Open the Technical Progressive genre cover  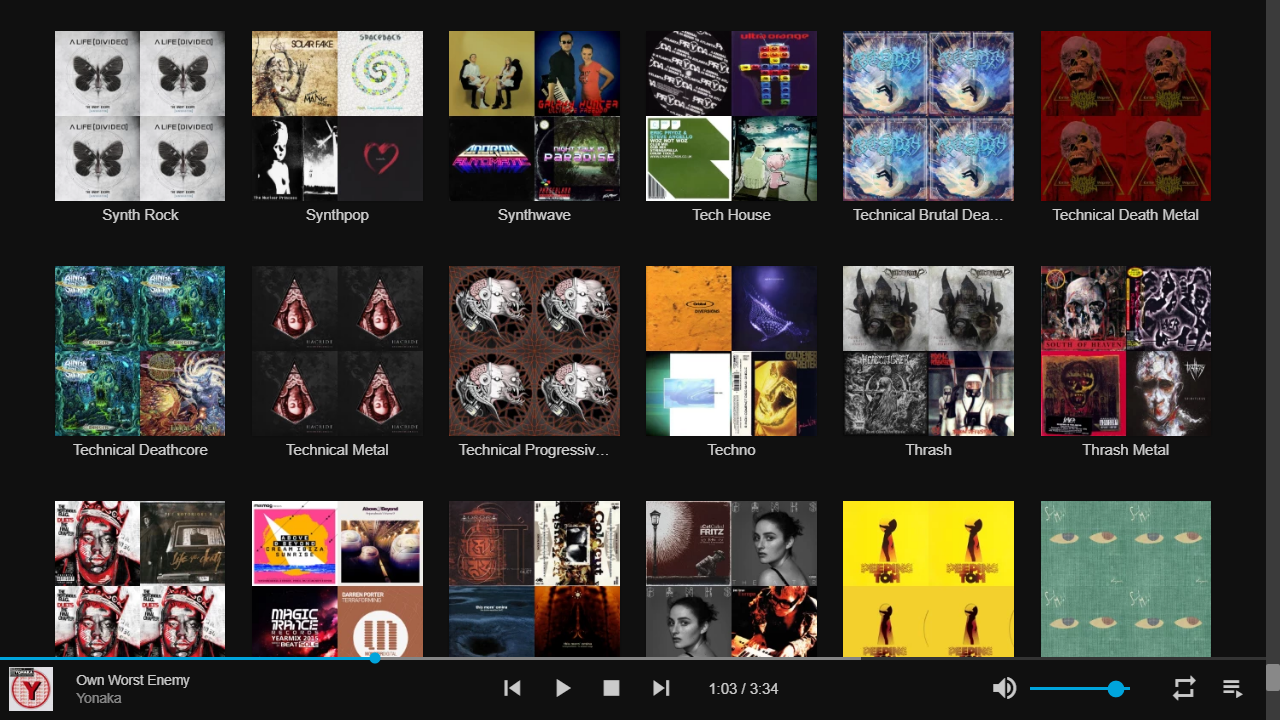[x=534, y=351]
